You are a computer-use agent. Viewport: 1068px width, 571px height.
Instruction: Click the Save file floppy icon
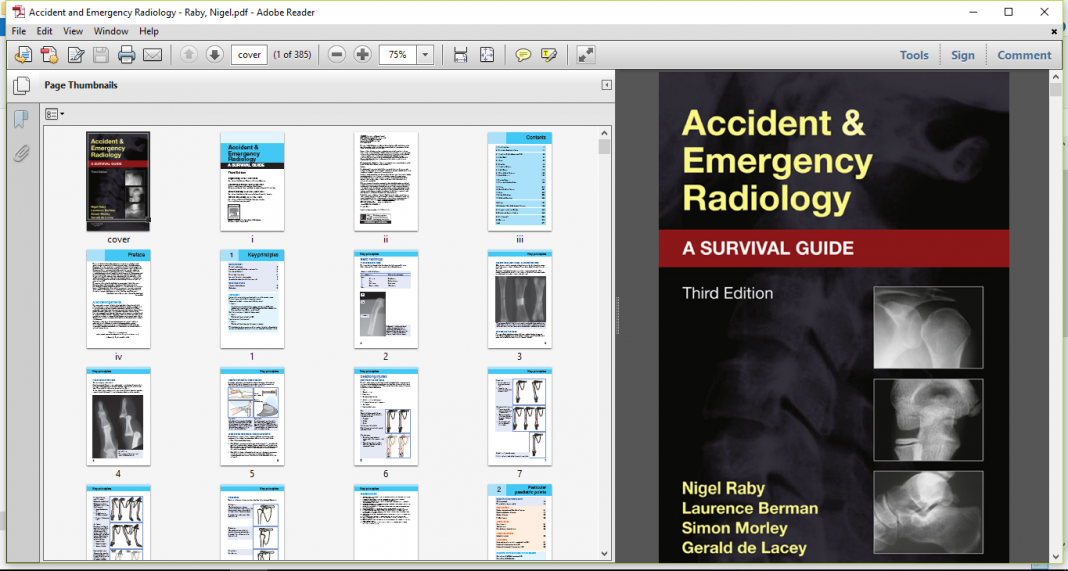click(101, 55)
